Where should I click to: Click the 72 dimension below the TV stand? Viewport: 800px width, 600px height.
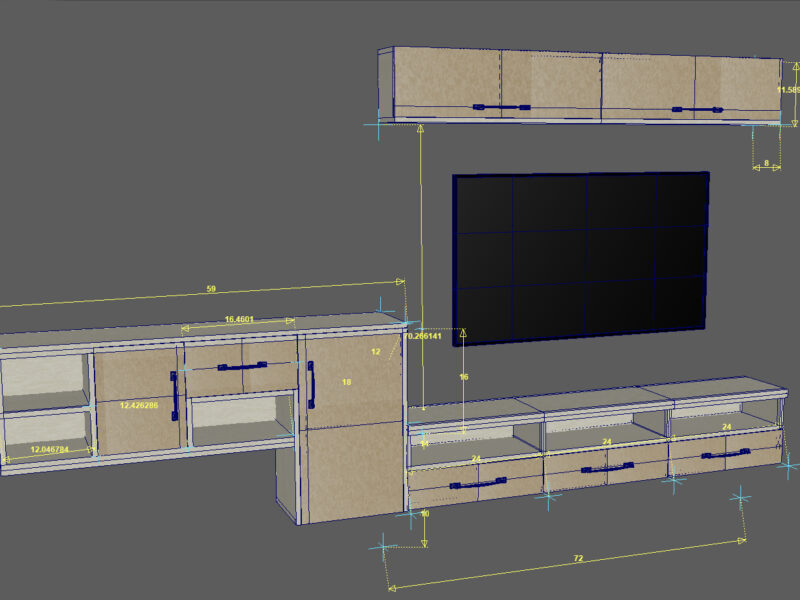pyautogui.click(x=578, y=557)
